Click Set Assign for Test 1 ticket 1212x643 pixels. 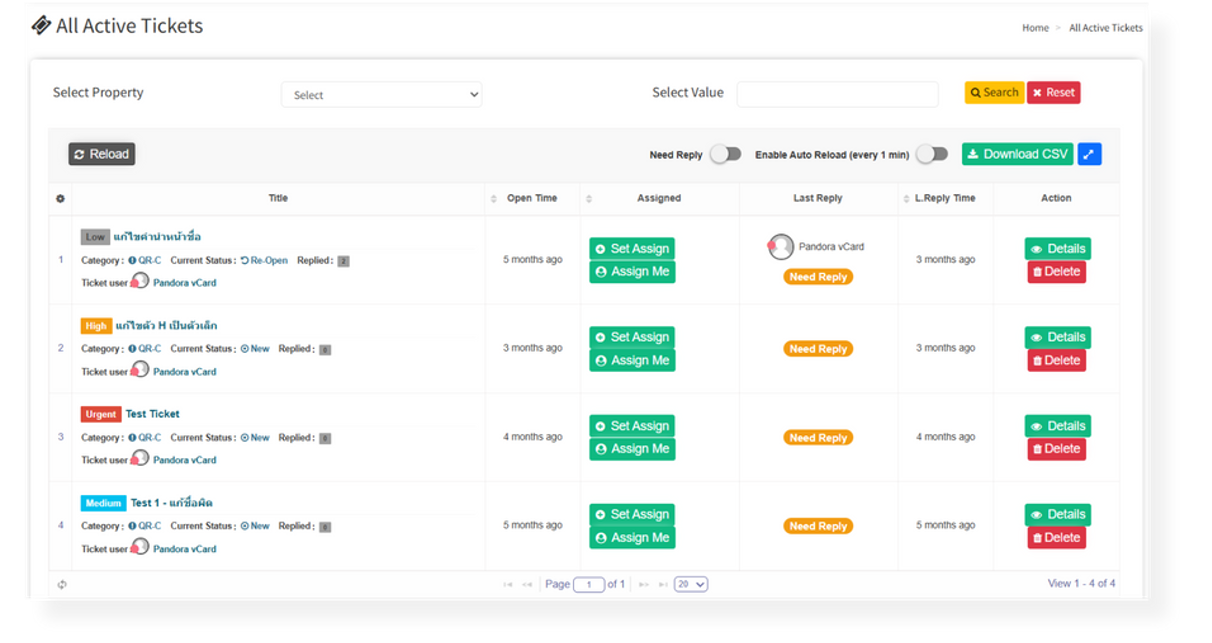click(632, 514)
